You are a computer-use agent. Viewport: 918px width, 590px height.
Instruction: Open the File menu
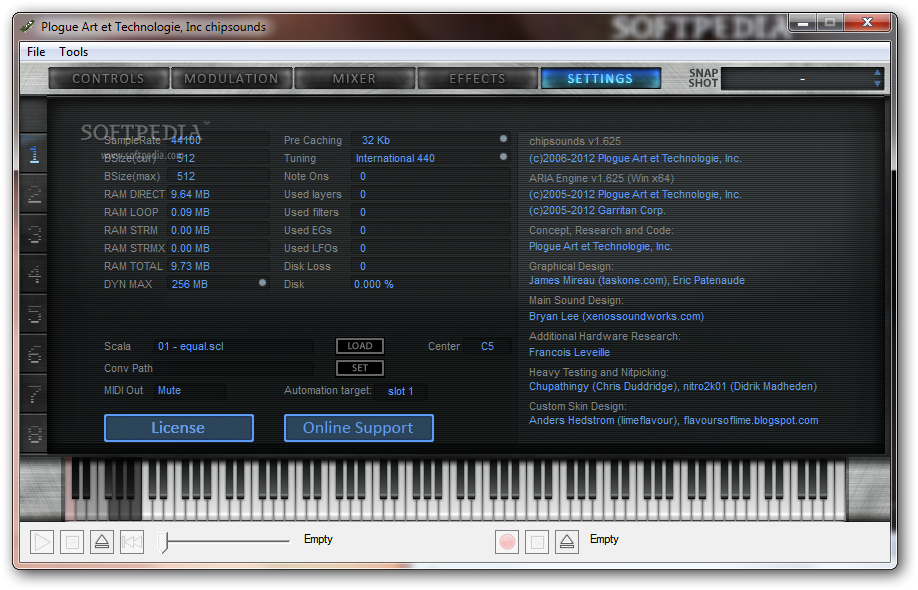coord(36,52)
